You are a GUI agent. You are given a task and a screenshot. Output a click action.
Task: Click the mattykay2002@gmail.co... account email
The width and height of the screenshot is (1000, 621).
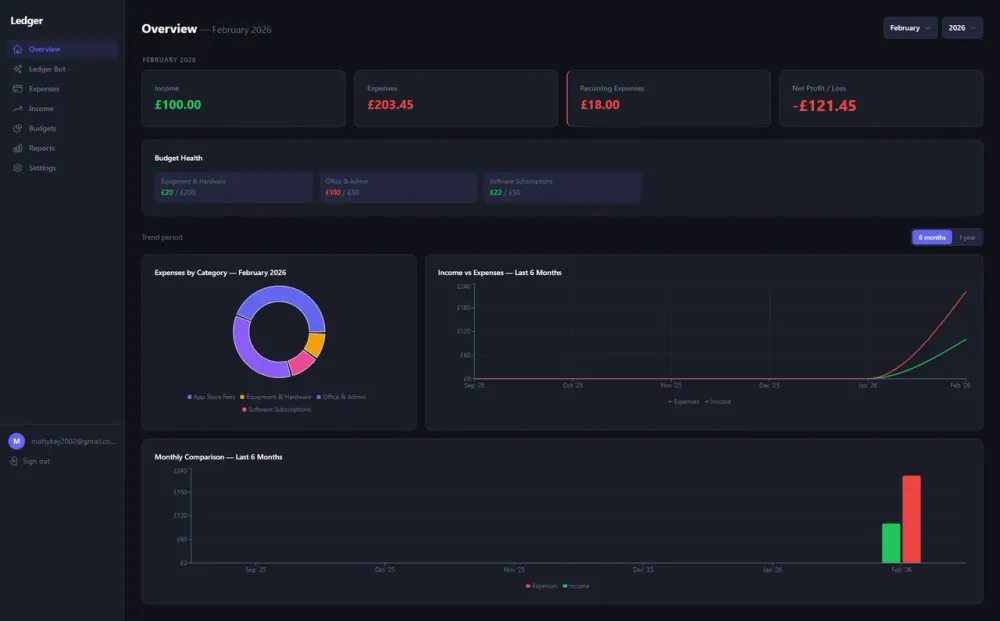[73, 441]
